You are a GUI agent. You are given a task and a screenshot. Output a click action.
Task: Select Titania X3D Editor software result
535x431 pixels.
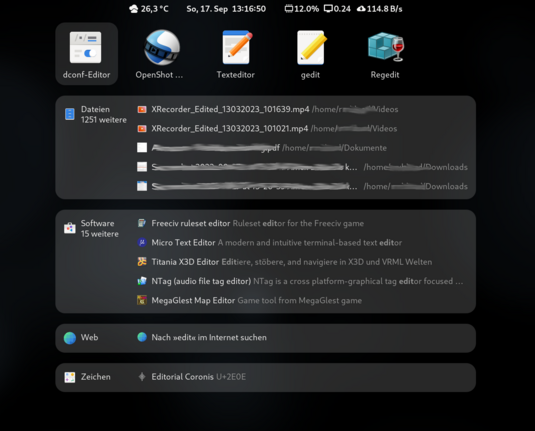pos(302,262)
